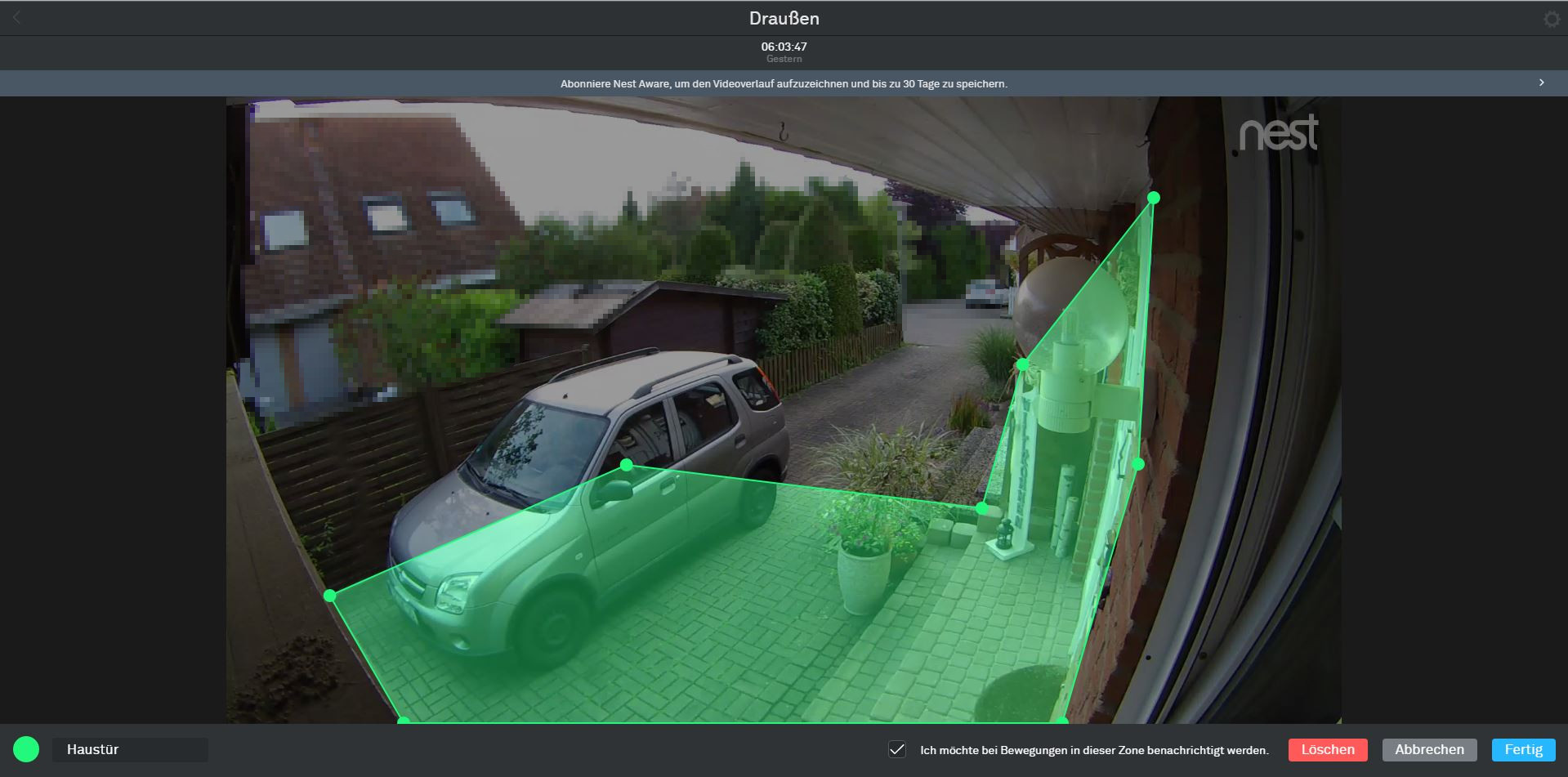Open the Nest Aware subscription banner text
The image size is (1568, 777).
click(784, 83)
